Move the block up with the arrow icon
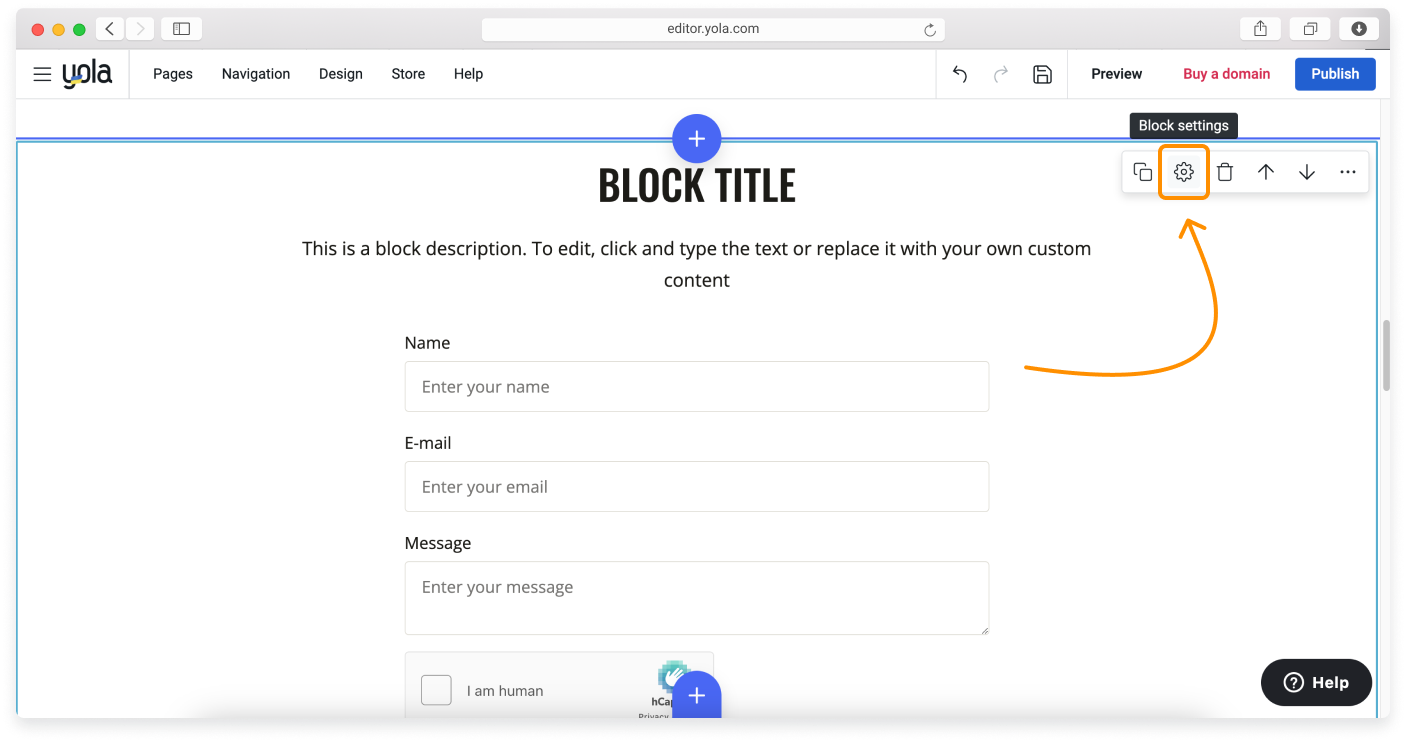This screenshot has height=742, width=1406. pos(1266,171)
